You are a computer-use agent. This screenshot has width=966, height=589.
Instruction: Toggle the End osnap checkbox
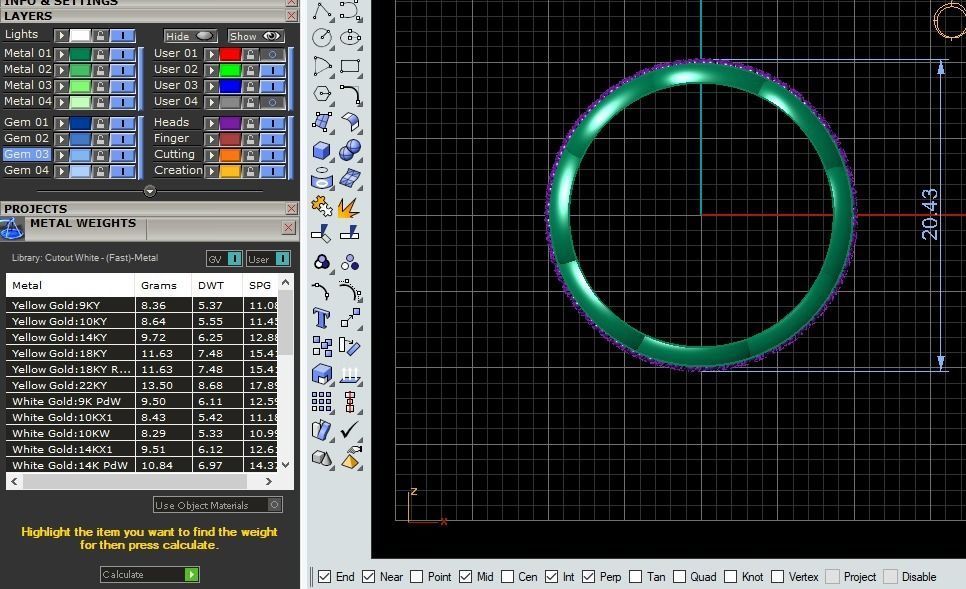click(325, 577)
